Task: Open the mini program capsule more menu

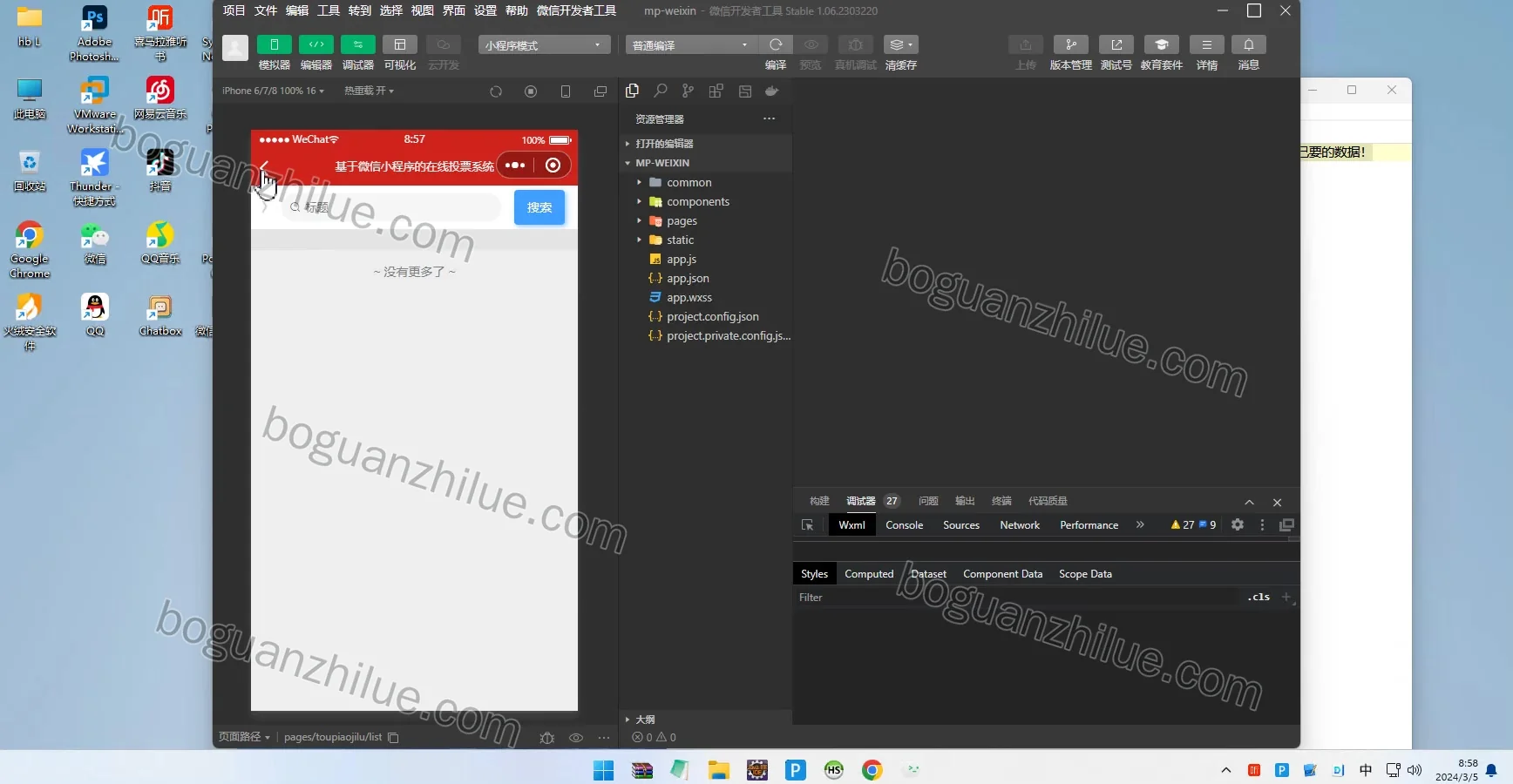Action: coord(515,166)
